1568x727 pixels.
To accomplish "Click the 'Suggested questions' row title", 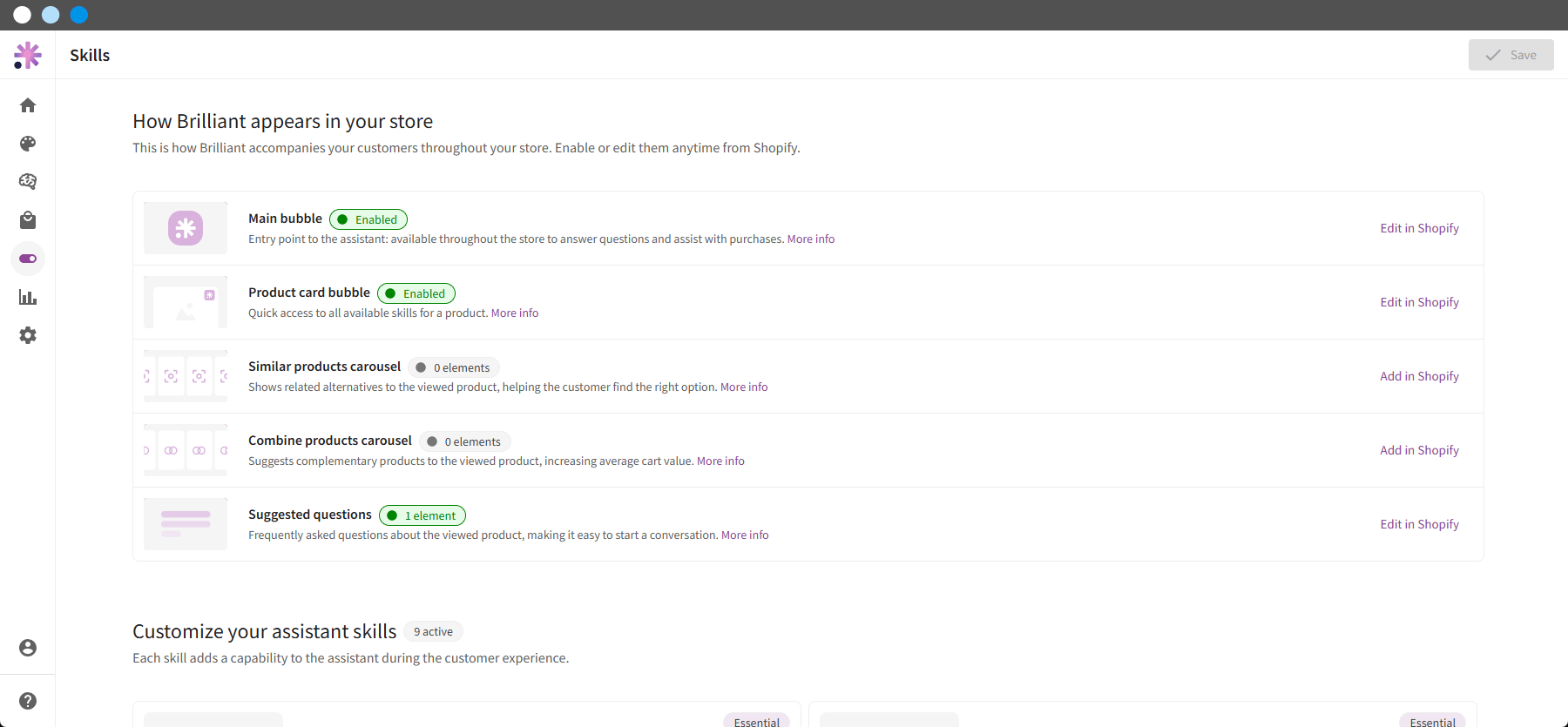I will 310,515.
